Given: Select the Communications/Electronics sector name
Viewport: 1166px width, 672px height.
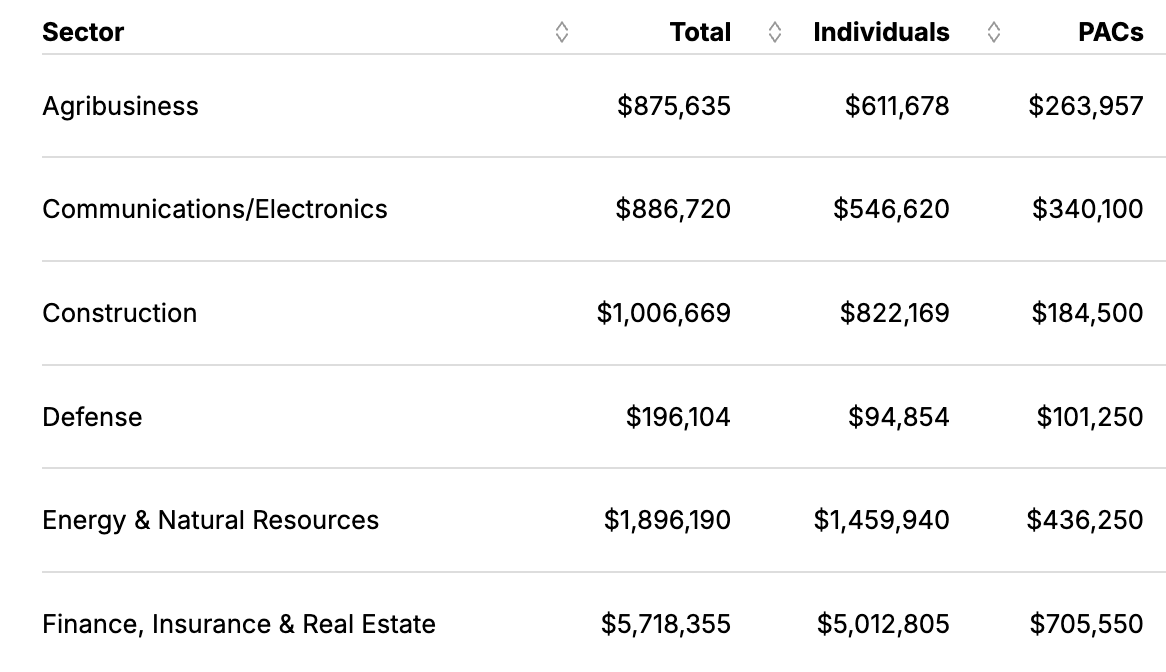Looking at the screenshot, I should [214, 209].
